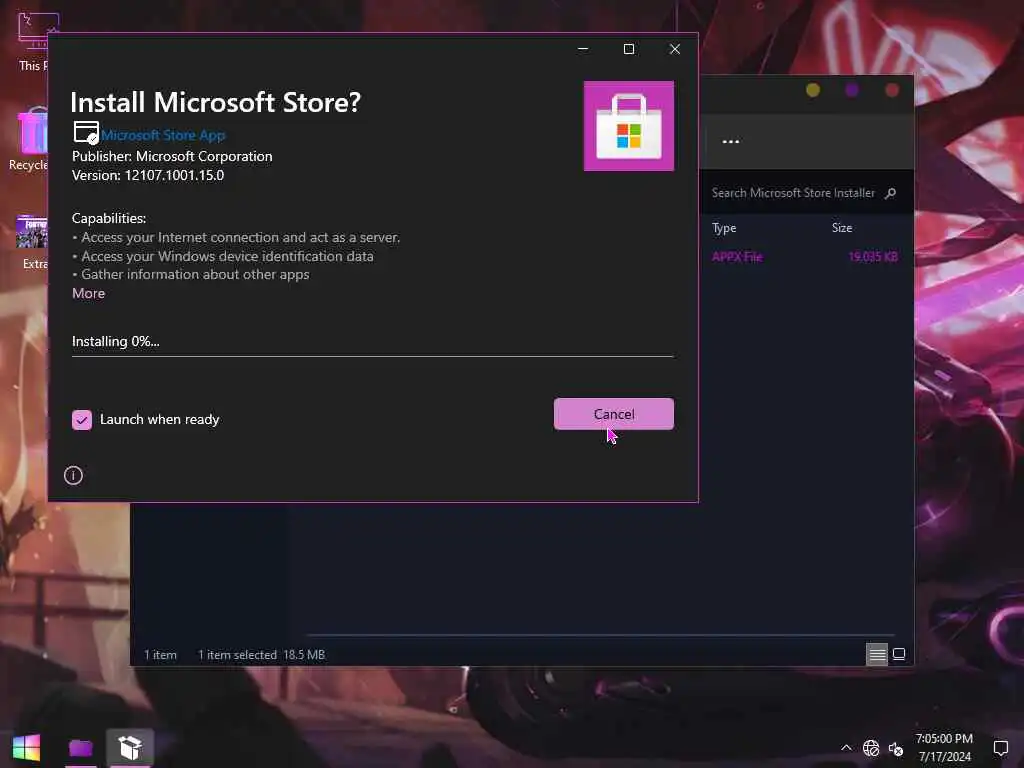The height and width of the screenshot is (768, 1024).
Task: Click red dot button on Explorer window
Action: coord(892,90)
